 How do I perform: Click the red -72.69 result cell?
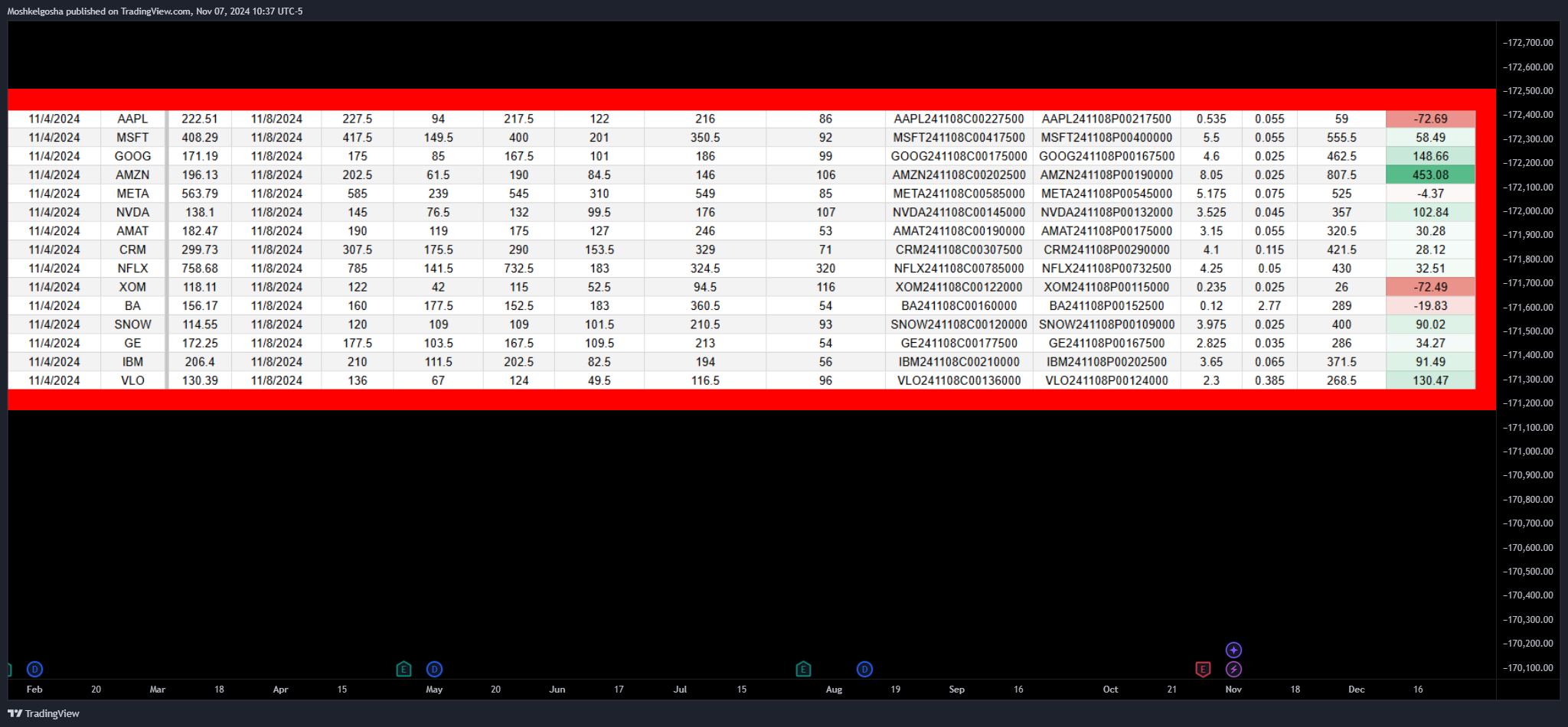[x=1430, y=119]
